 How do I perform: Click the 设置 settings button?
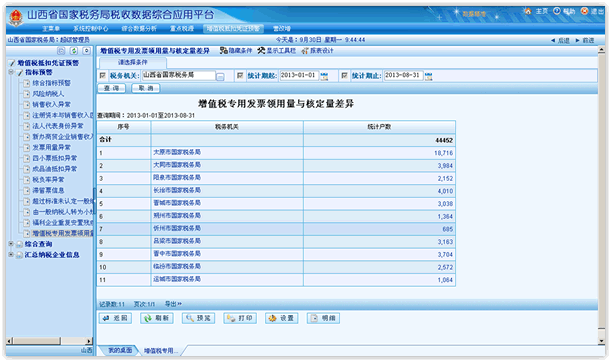[282, 318]
